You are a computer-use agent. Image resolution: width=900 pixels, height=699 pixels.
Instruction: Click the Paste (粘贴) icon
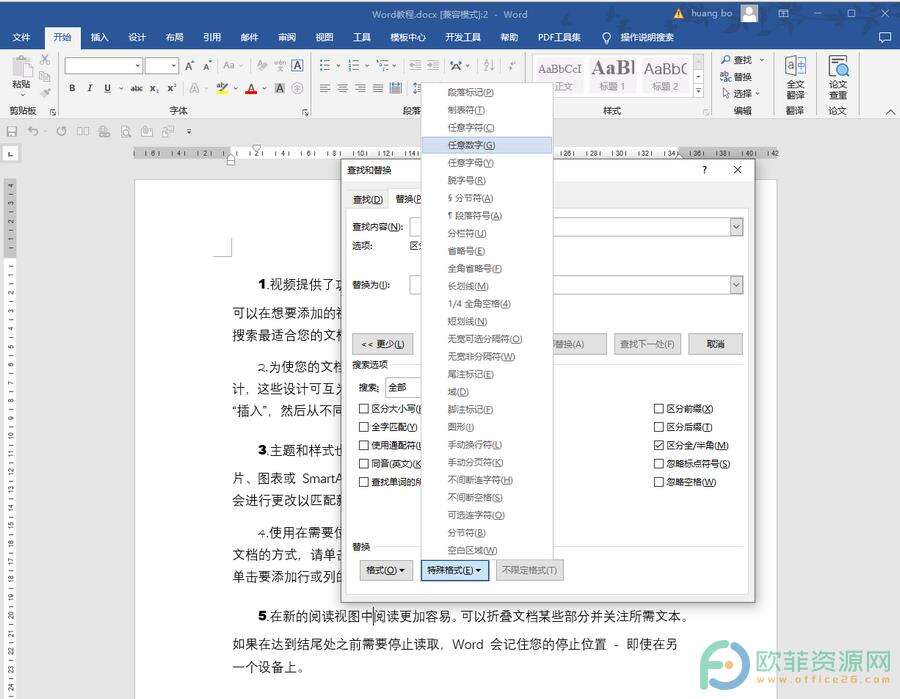[x=21, y=73]
